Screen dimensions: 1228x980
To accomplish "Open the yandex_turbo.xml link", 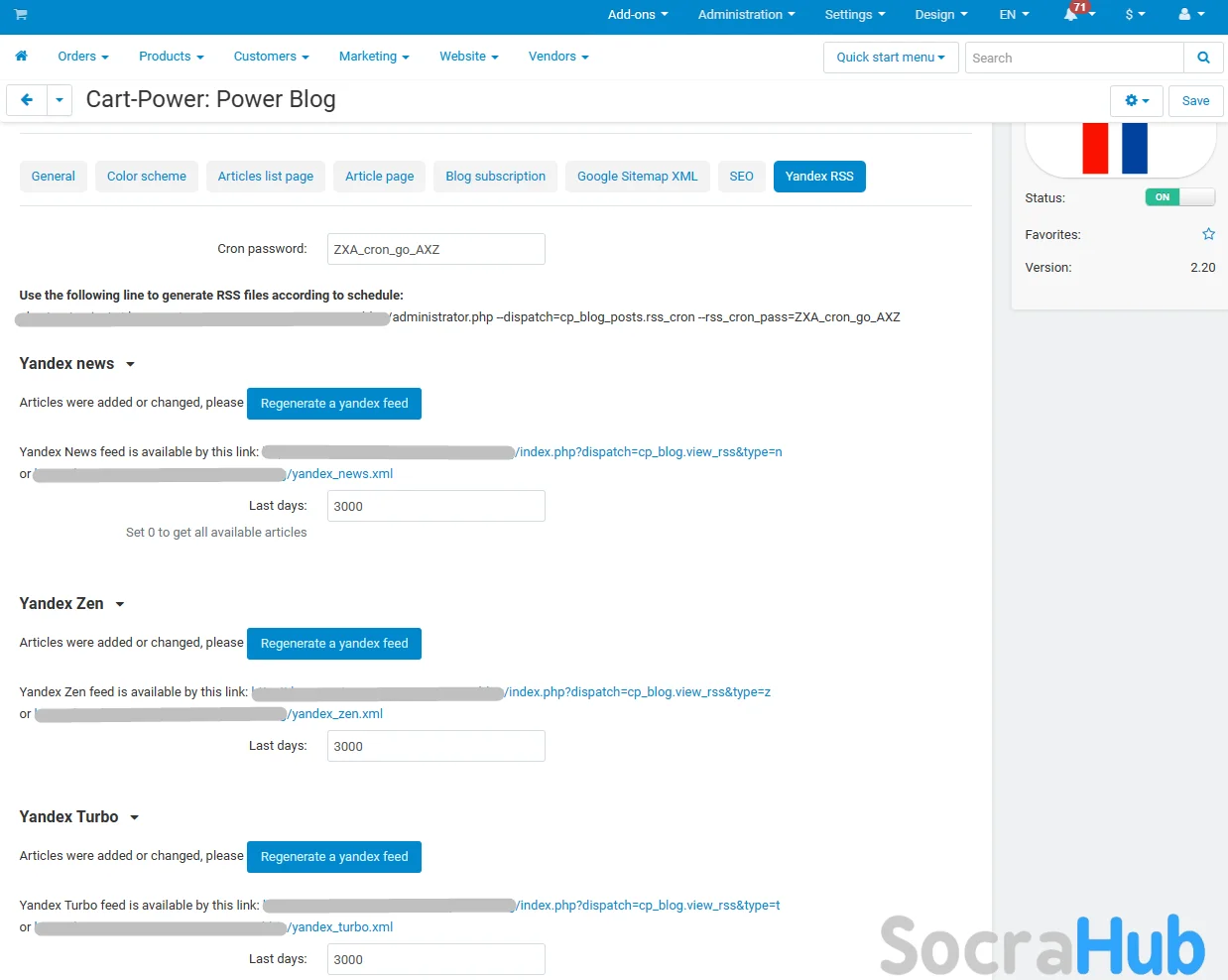I will pyautogui.click(x=340, y=927).
